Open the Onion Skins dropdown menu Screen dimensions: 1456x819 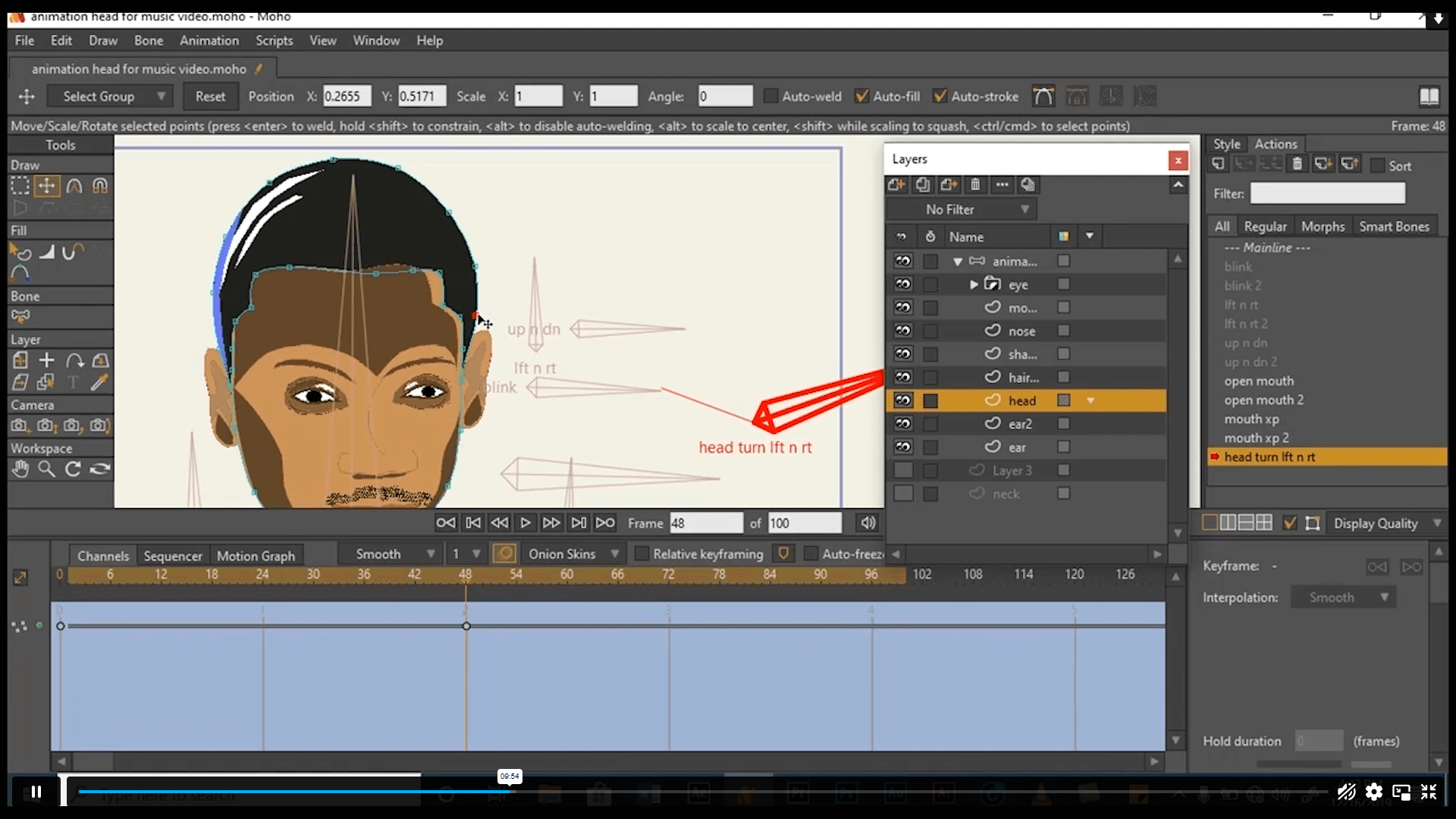pos(614,553)
